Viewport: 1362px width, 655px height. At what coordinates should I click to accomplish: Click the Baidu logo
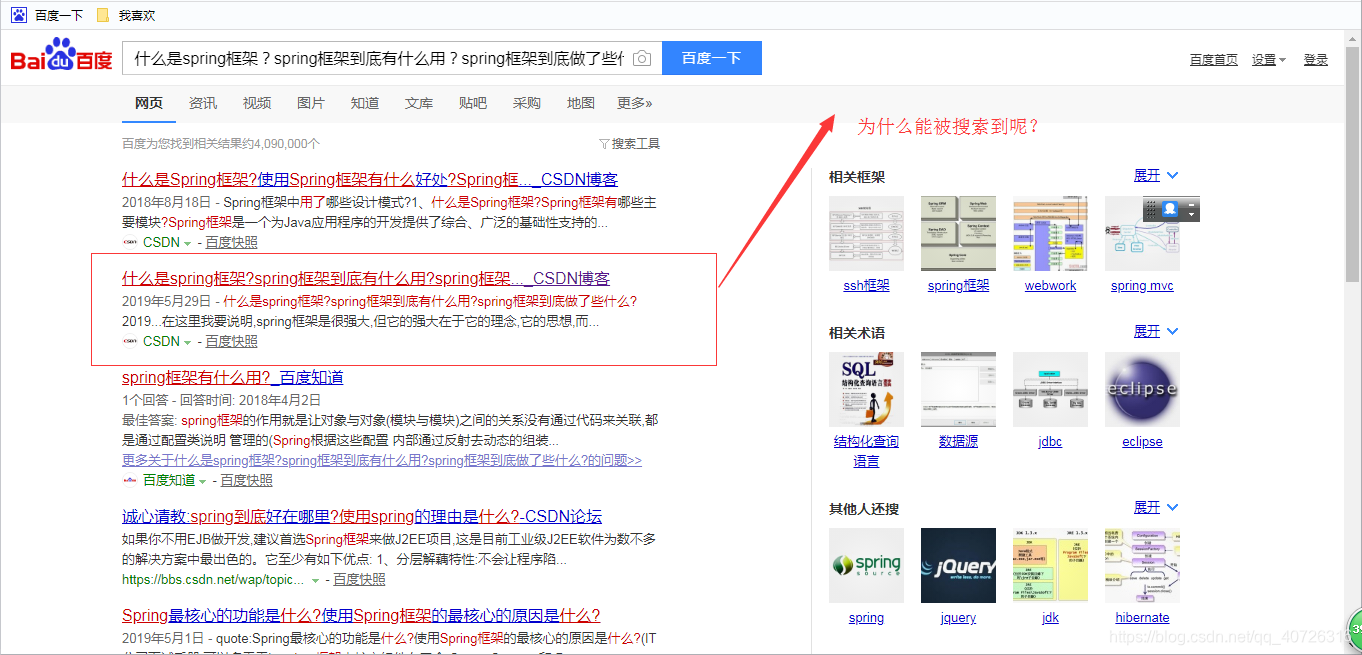[x=61, y=57]
